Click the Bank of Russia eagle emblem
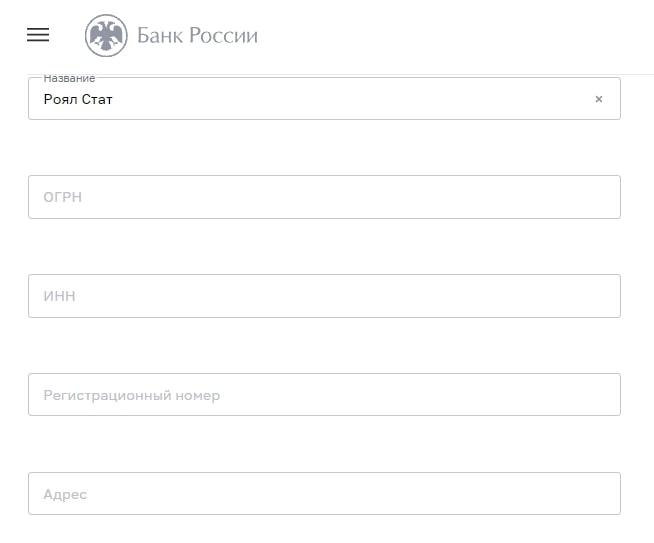The height and width of the screenshot is (543, 654). pyautogui.click(x=106, y=35)
